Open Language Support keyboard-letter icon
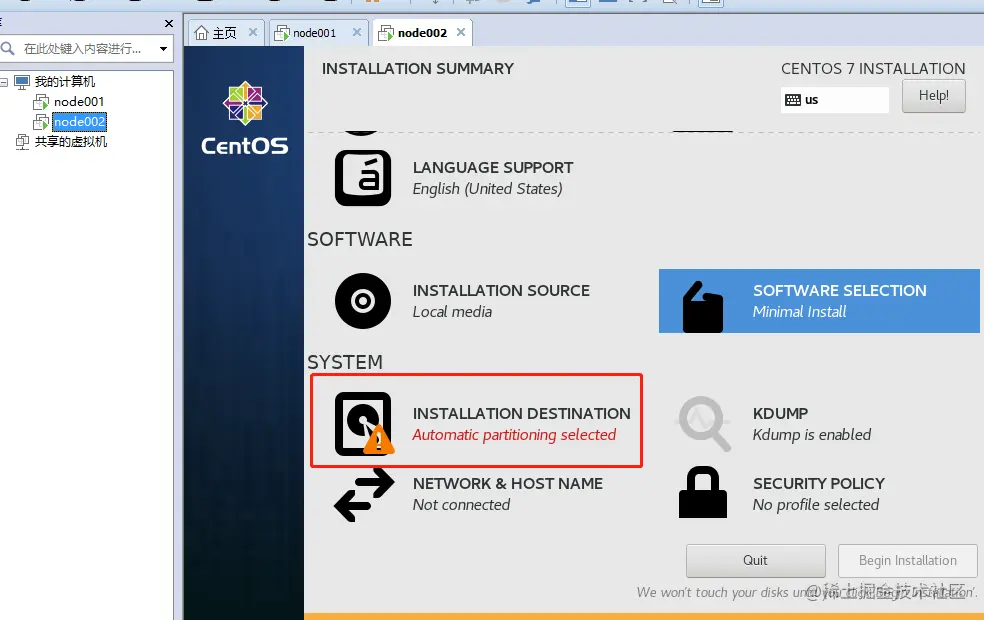 point(363,178)
